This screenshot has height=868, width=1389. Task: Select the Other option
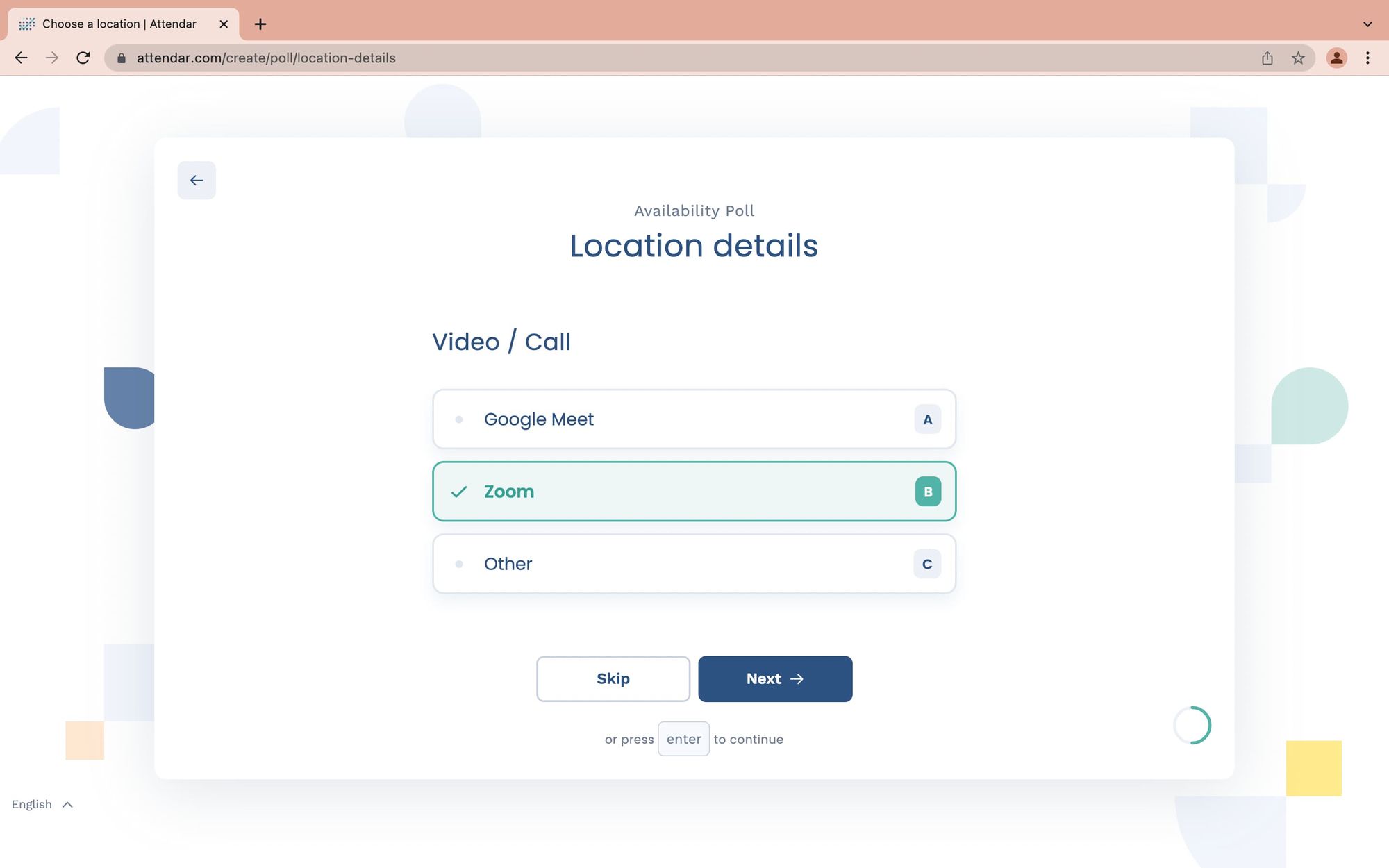694,564
